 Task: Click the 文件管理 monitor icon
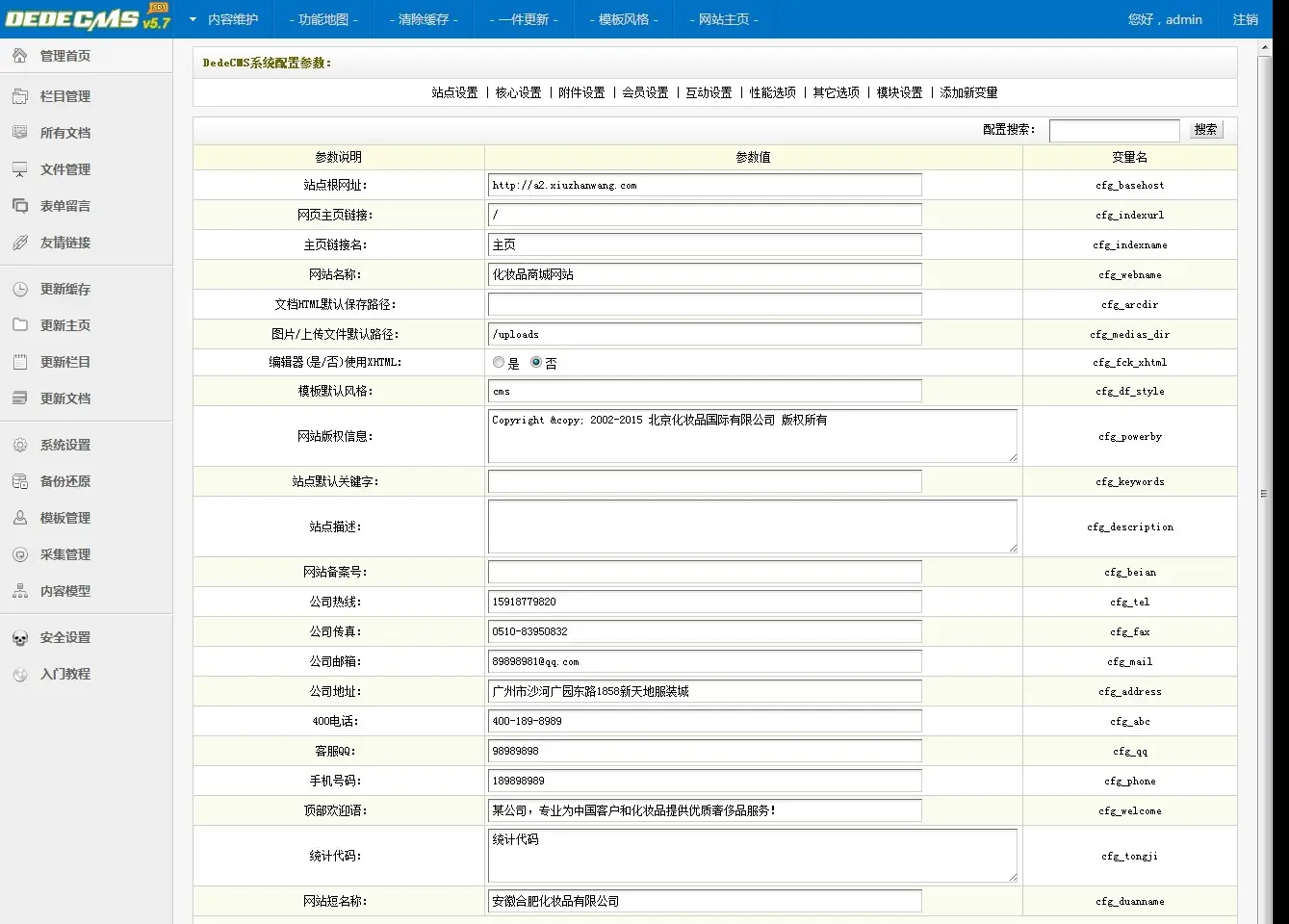pyautogui.click(x=19, y=169)
